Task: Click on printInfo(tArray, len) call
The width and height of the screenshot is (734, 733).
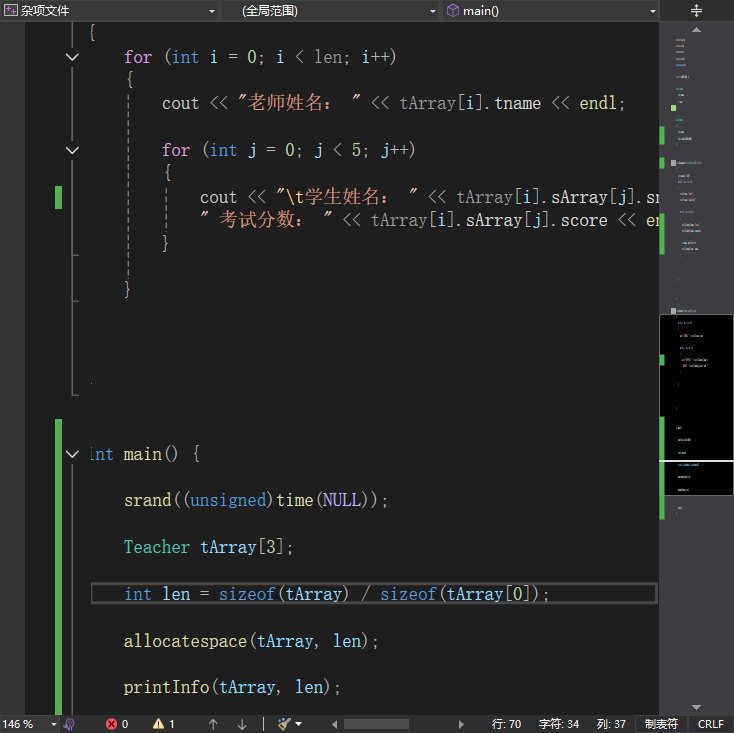Action: (232, 688)
